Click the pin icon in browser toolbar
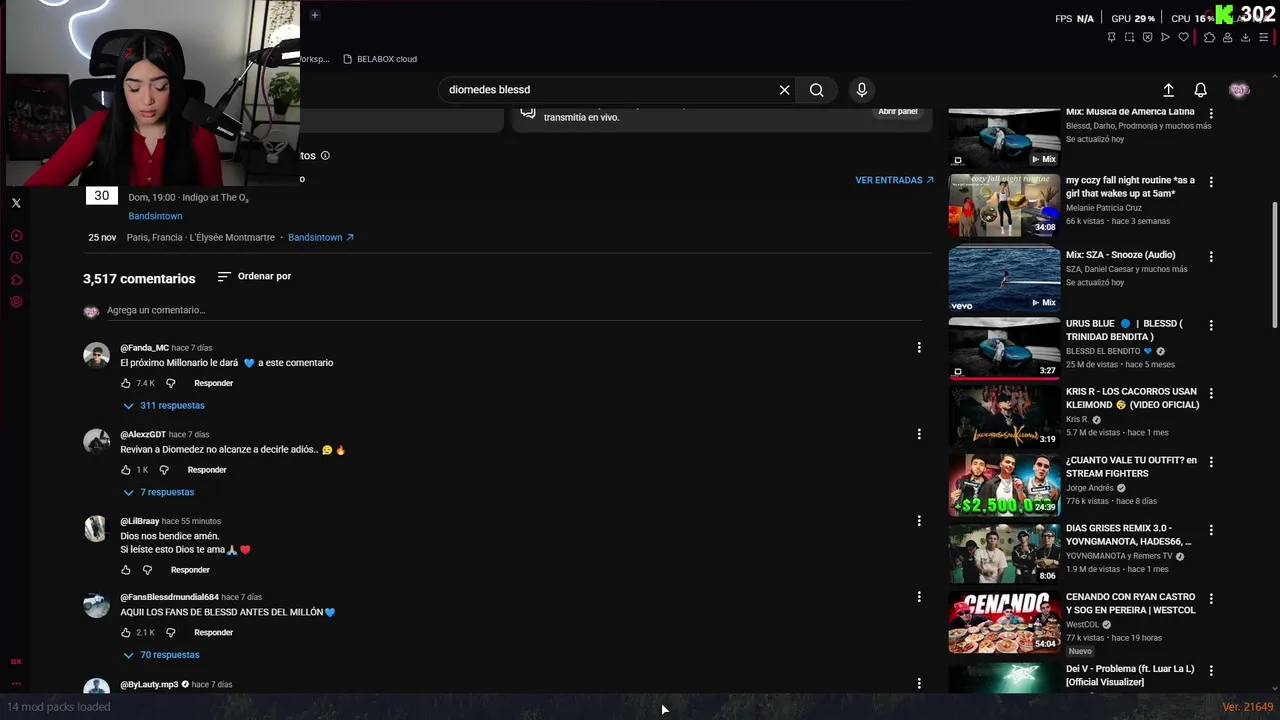Image resolution: width=1280 pixels, height=720 pixels. pyautogui.click(x=1112, y=37)
